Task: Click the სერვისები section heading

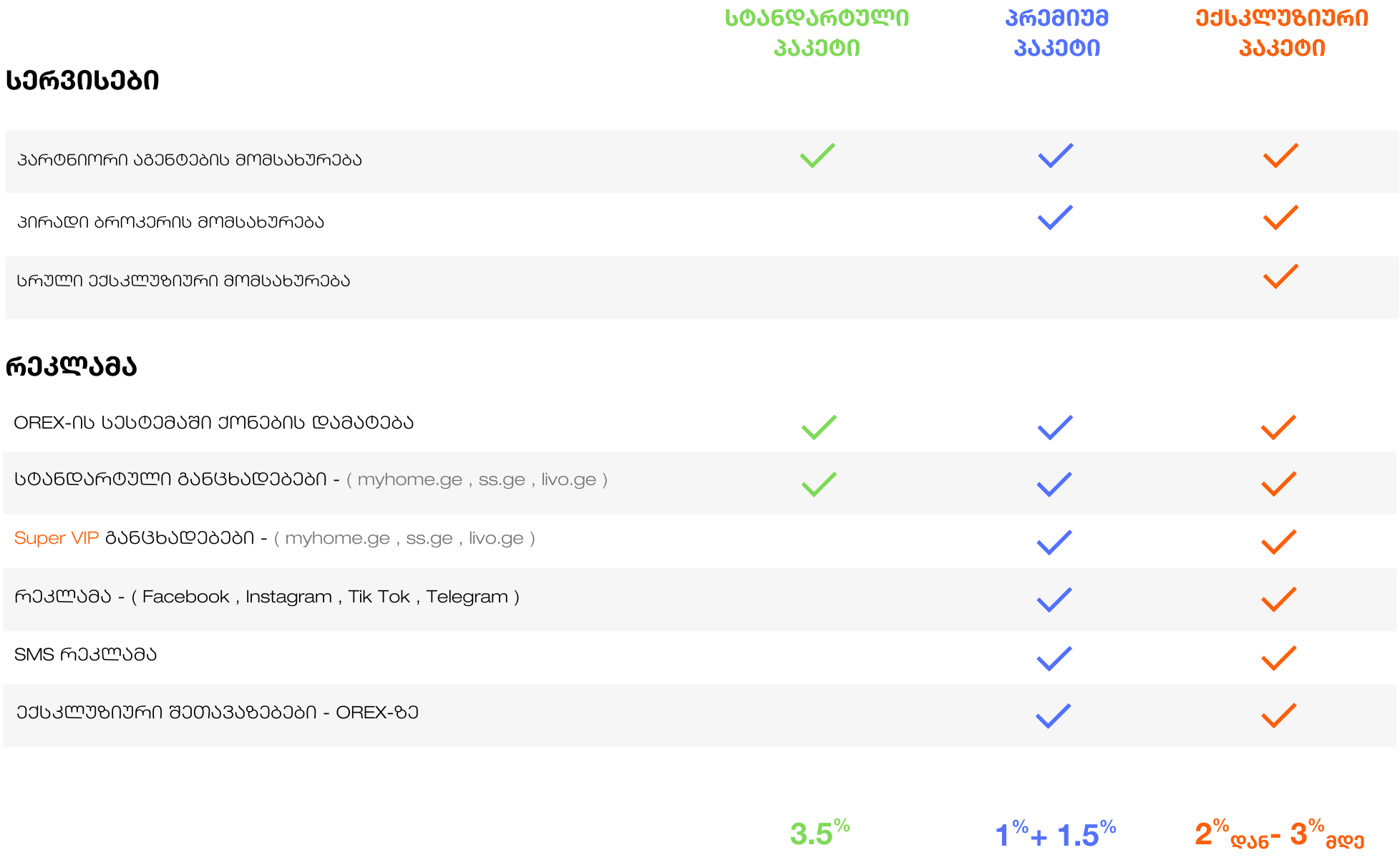Action: pyautogui.click(x=82, y=81)
